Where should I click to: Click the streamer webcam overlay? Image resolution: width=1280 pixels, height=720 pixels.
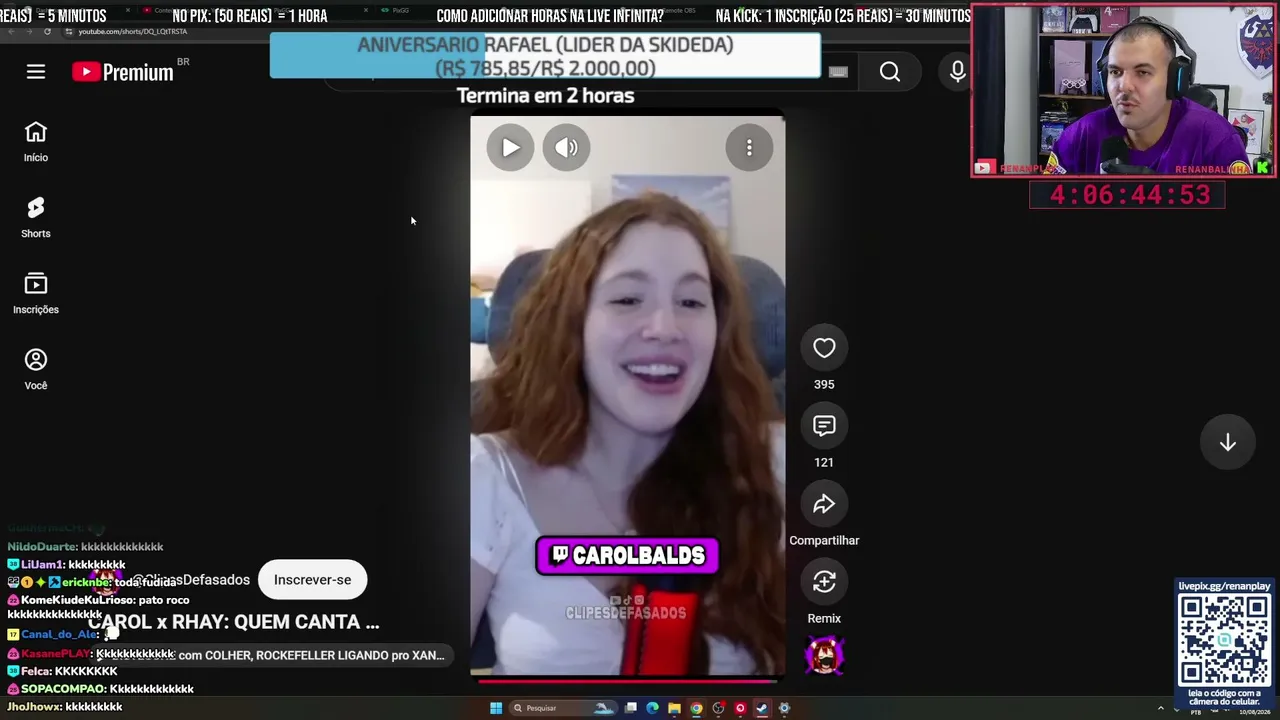coord(1123,91)
